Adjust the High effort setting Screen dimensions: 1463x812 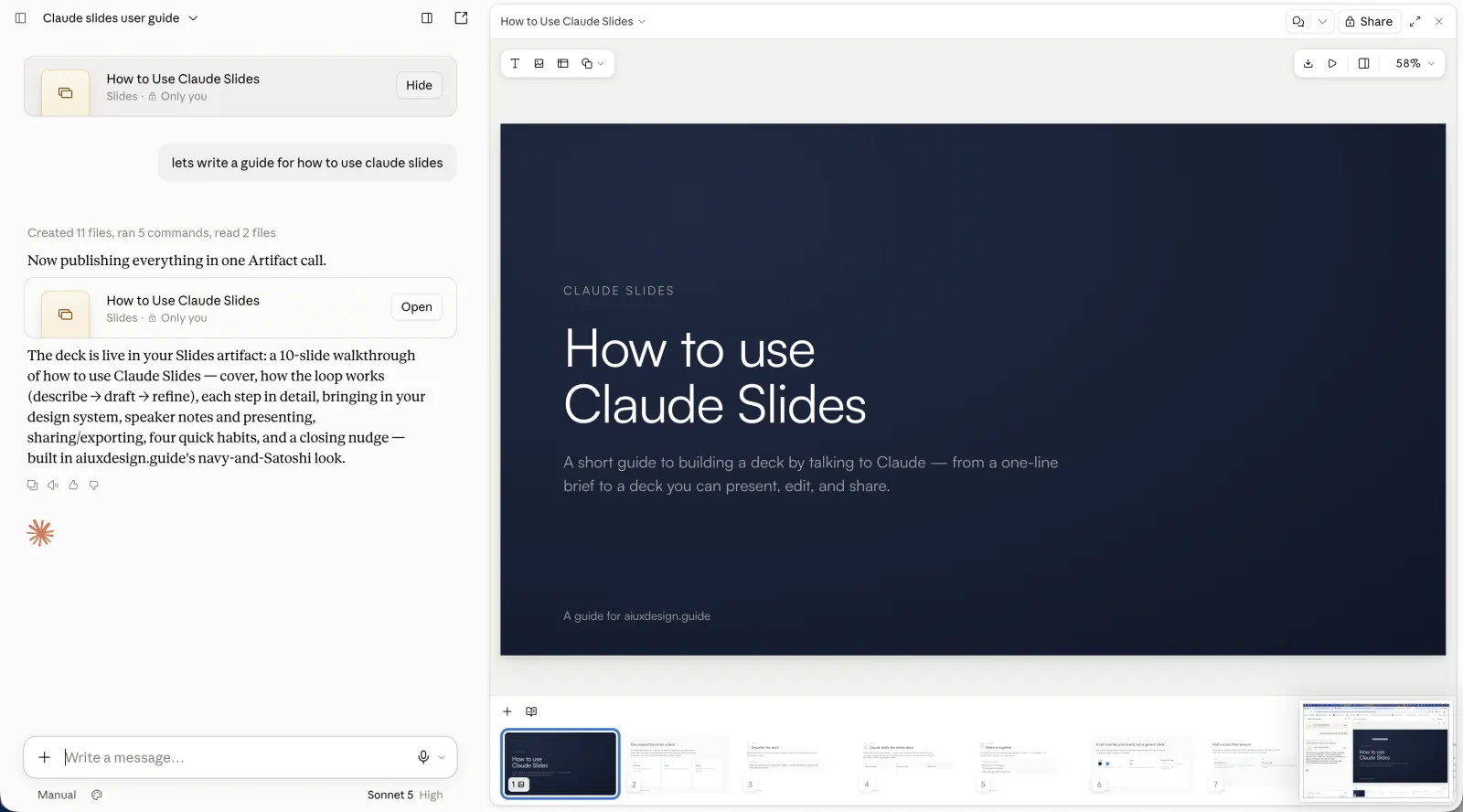(431, 796)
